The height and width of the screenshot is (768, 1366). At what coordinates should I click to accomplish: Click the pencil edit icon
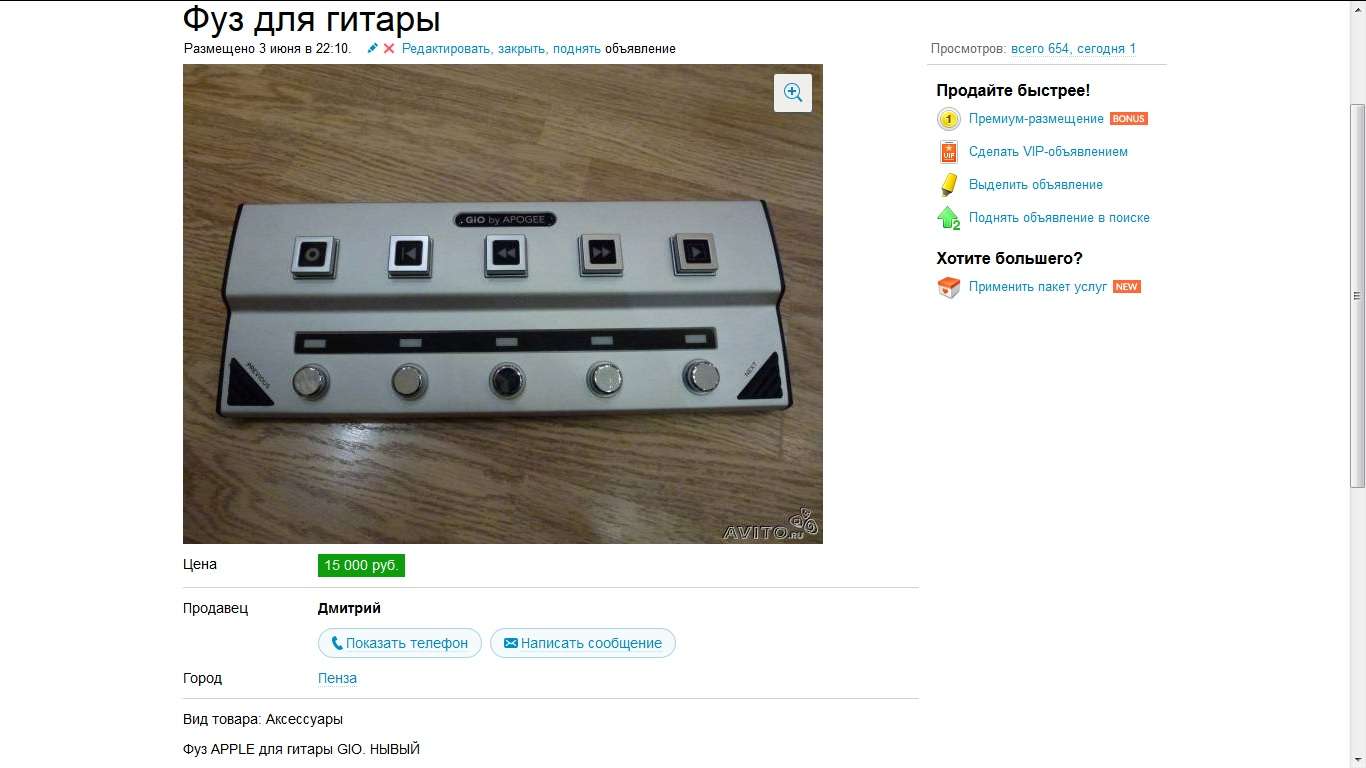pos(373,48)
